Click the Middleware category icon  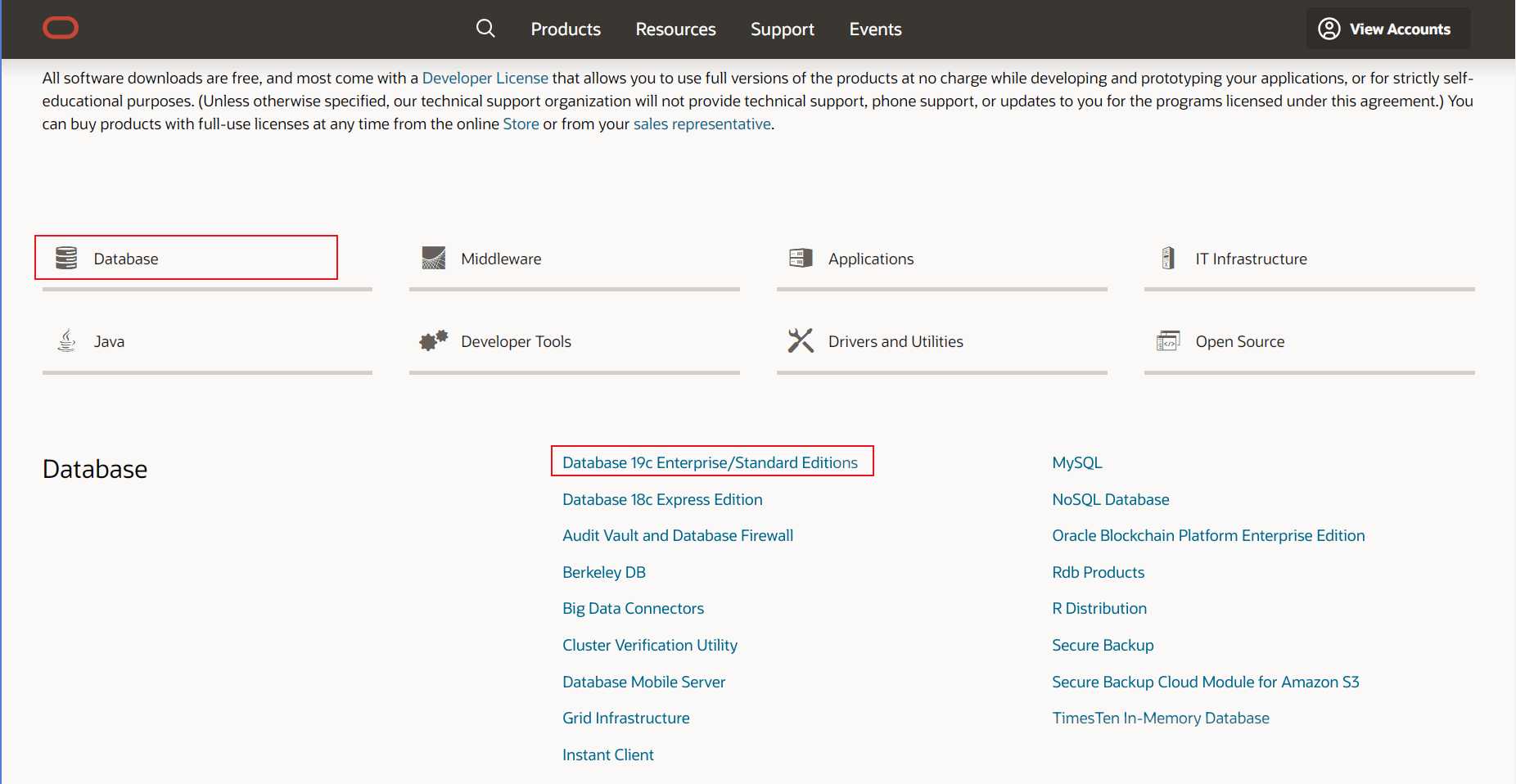434,259
